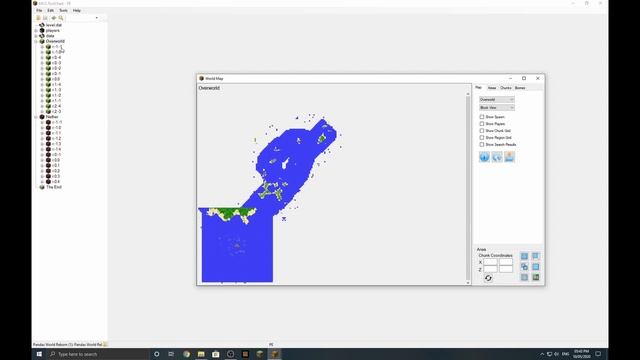This screenshot has height=360, width=640.
Task: Click the first Z chunk coordinate field
Action: coord(490,269)
